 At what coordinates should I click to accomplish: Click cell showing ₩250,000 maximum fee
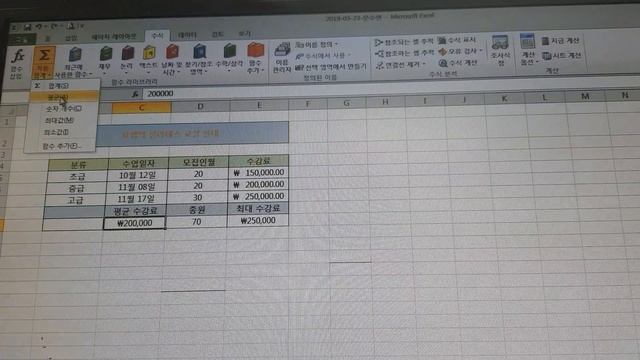tap(258, 220)
